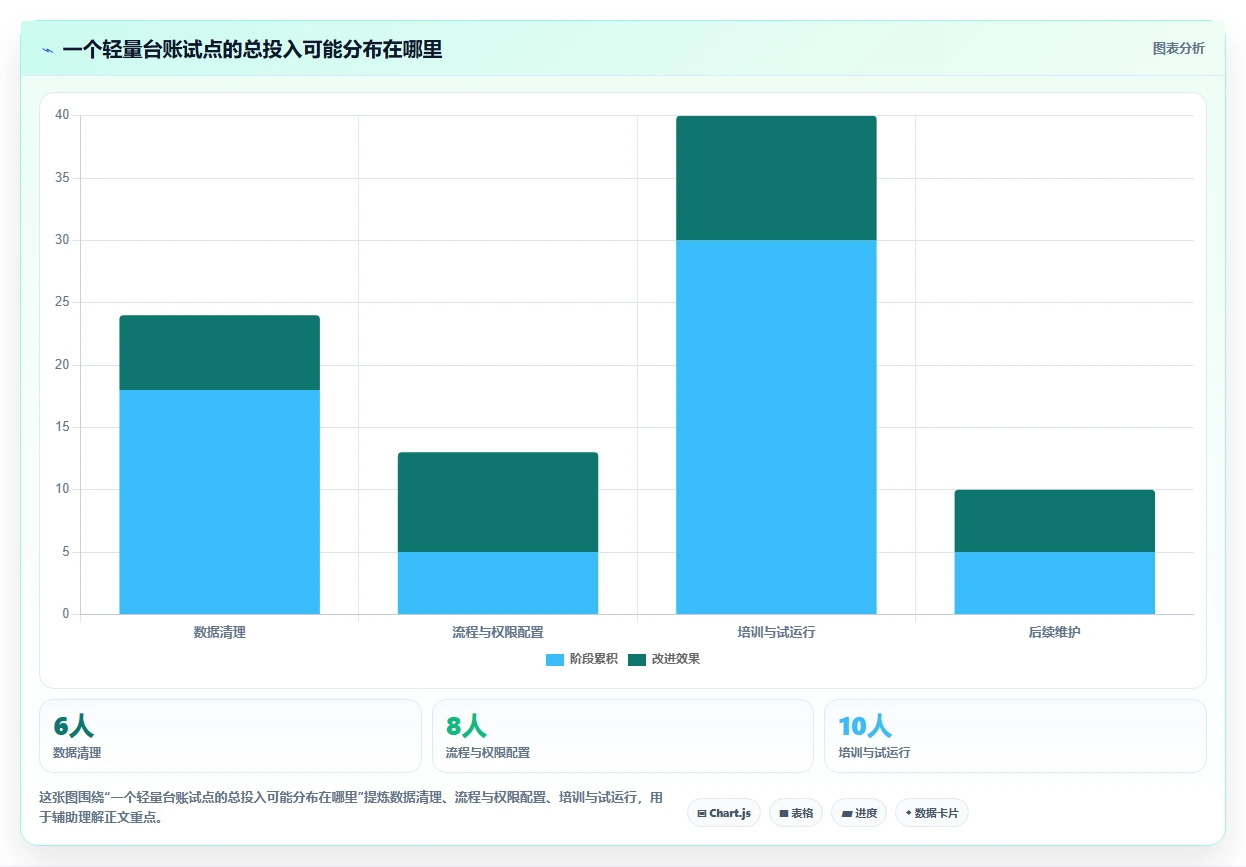Click the blue bar segment for 后续维护
Image resolution: width=1246 pixels, height=867 pixels.
click(1055, 583)
